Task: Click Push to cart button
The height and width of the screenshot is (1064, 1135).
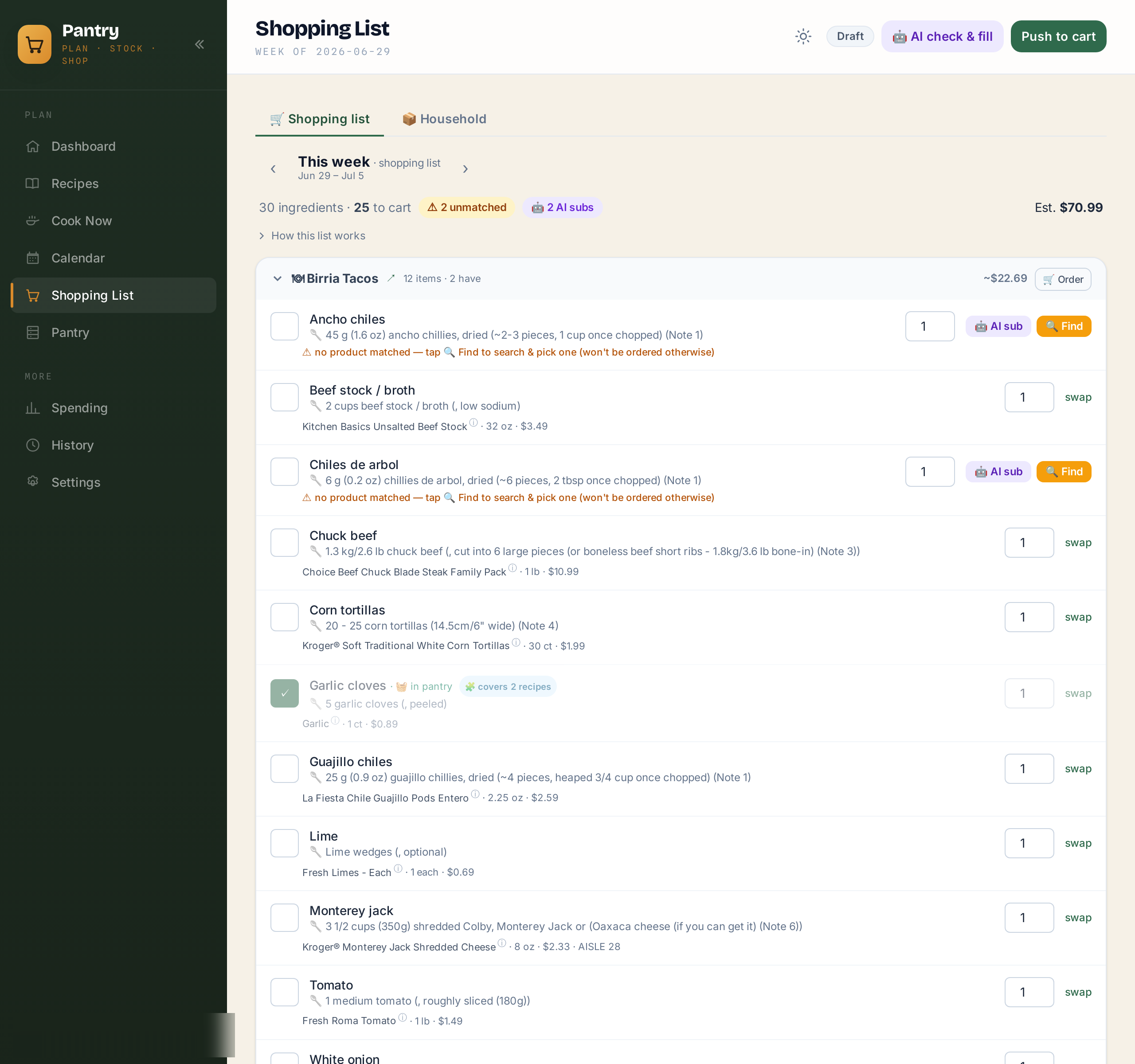Action: coord(1058,36)
